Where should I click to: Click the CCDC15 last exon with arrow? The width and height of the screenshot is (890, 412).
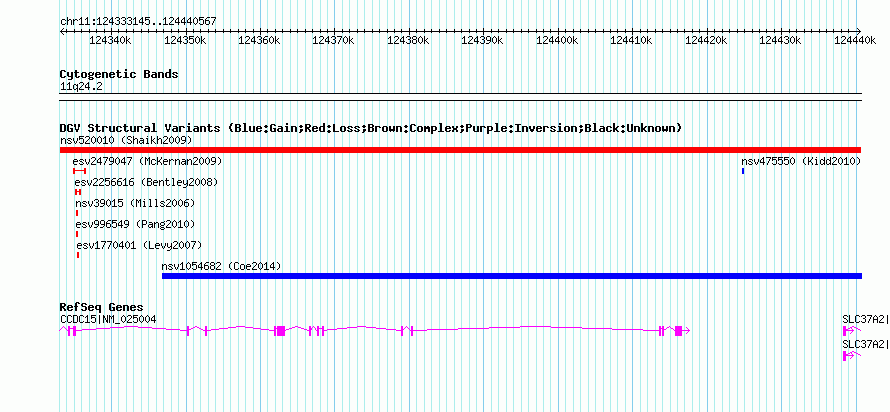[682, 331]
